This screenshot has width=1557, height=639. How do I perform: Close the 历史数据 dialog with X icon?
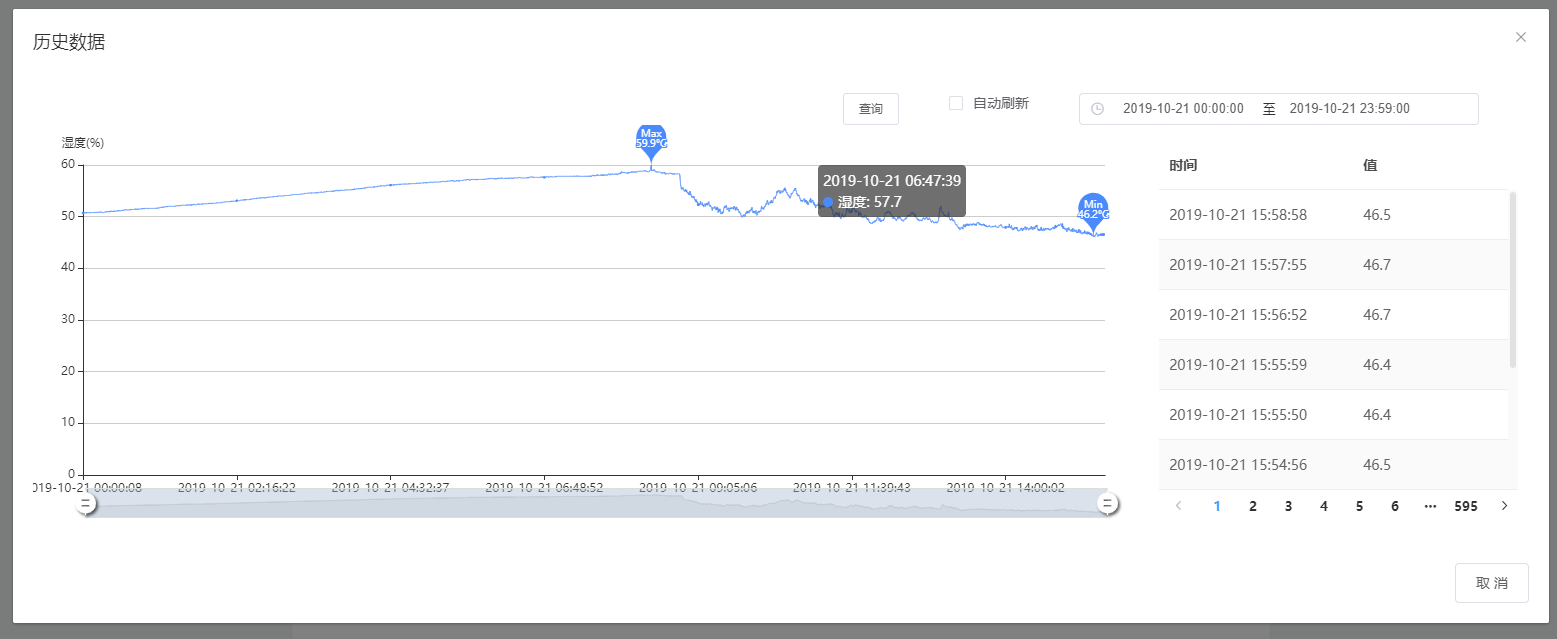tap(1521, 37)
